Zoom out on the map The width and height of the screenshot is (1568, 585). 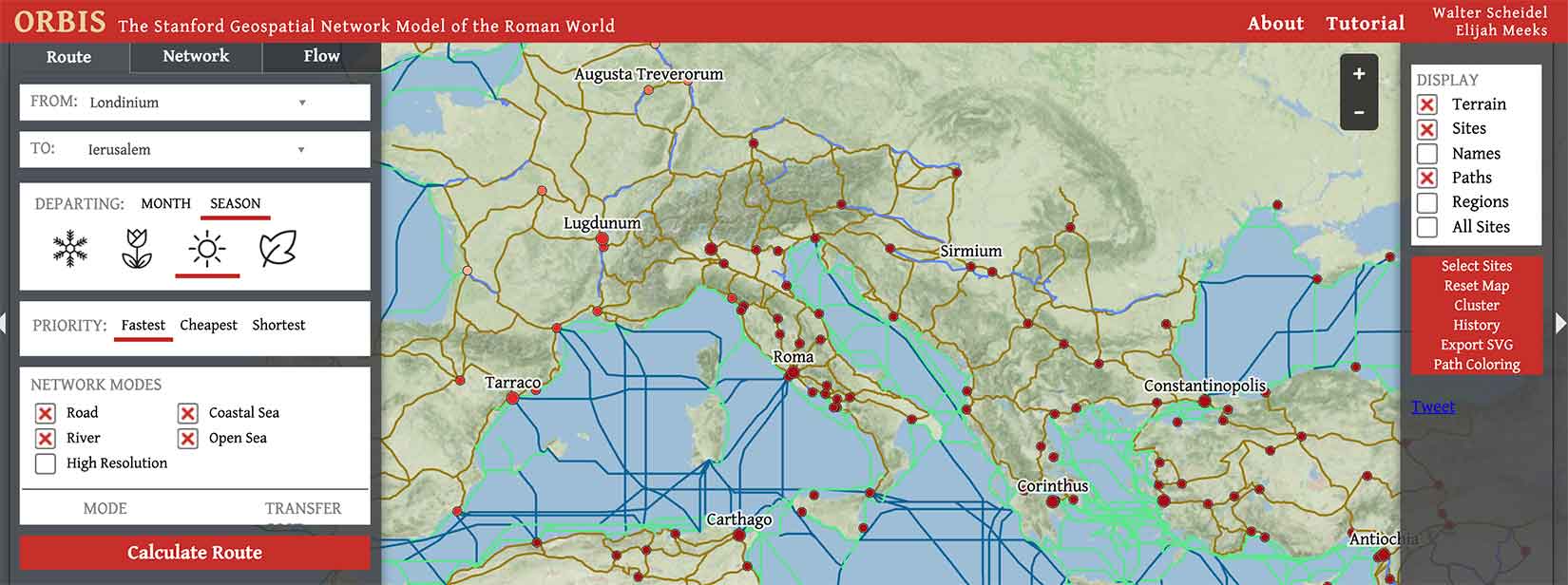(x=1358, y=112)
